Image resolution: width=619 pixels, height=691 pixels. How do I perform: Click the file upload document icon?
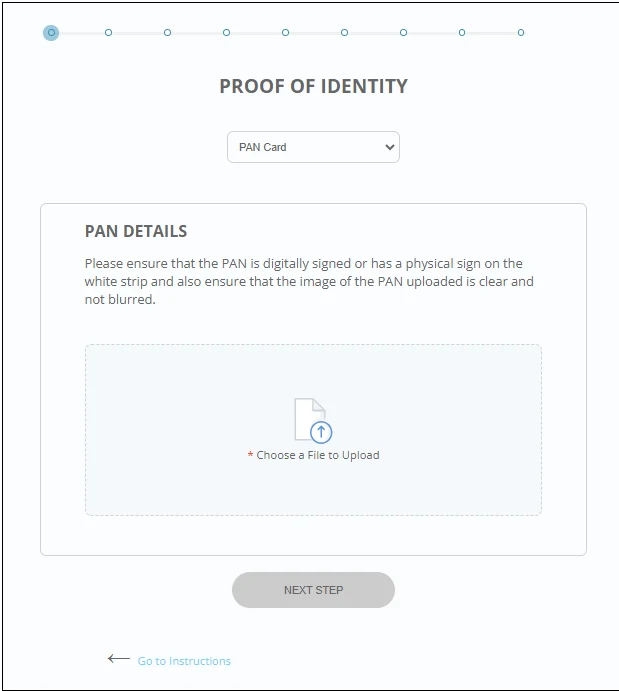[312, 420]
